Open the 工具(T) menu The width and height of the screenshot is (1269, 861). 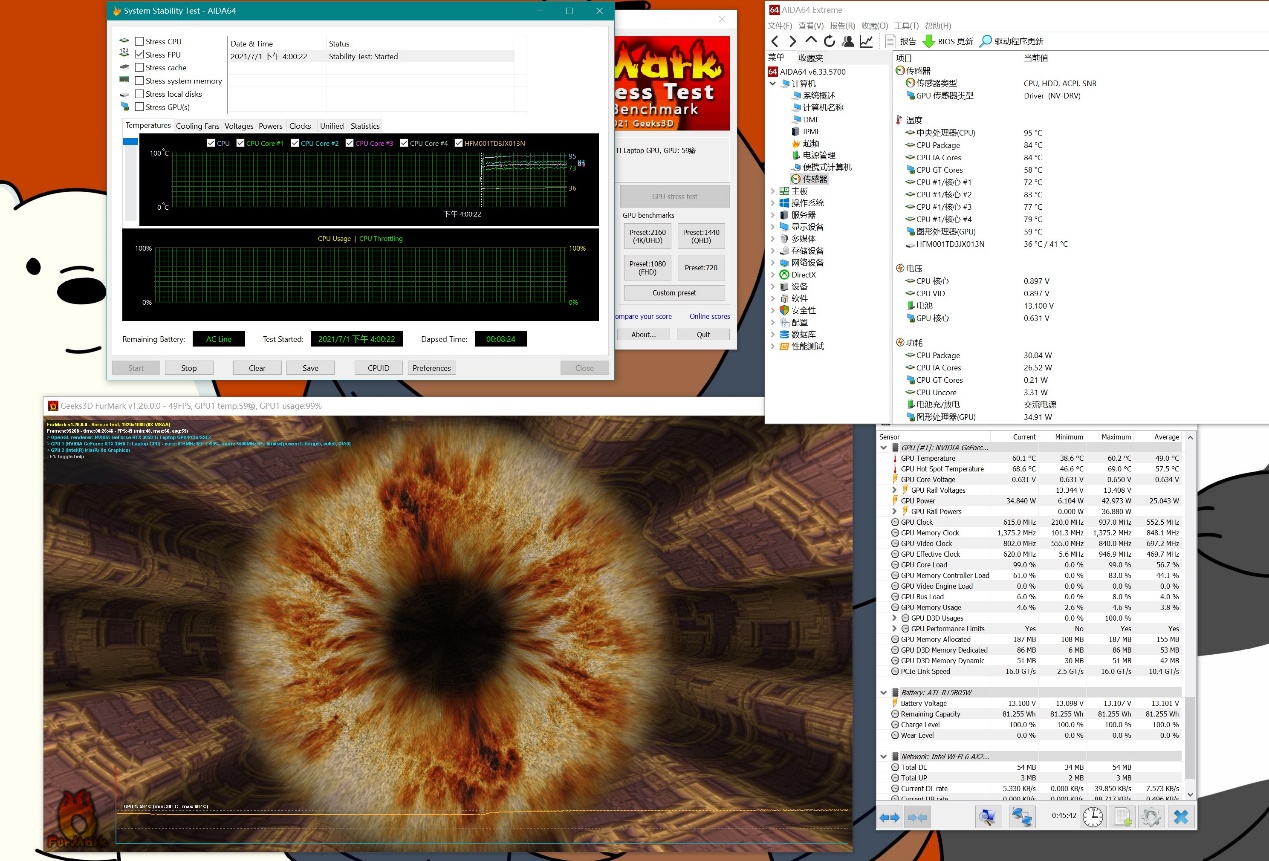(906, 25)
